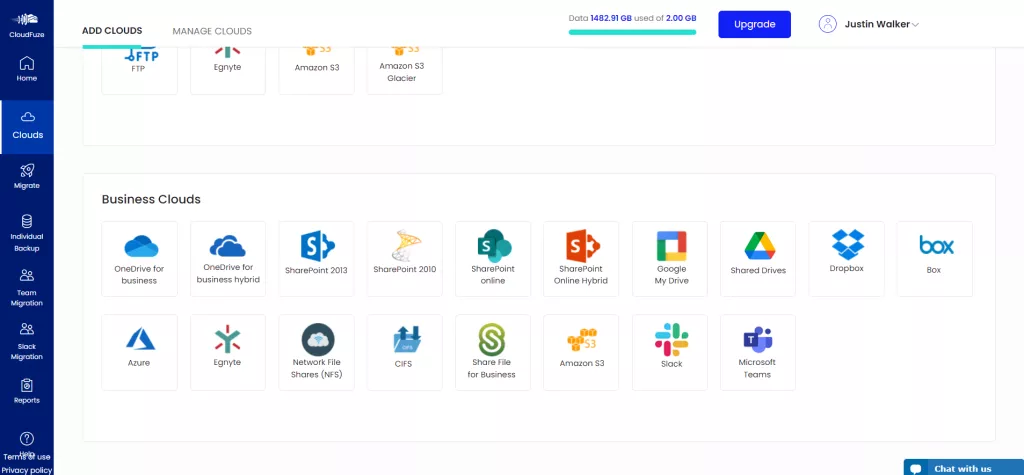The height and width of the screenshot is (475, 1024).
Task: Select the Amazon S3 Glacier tile
Action: [x=405, y=71]
